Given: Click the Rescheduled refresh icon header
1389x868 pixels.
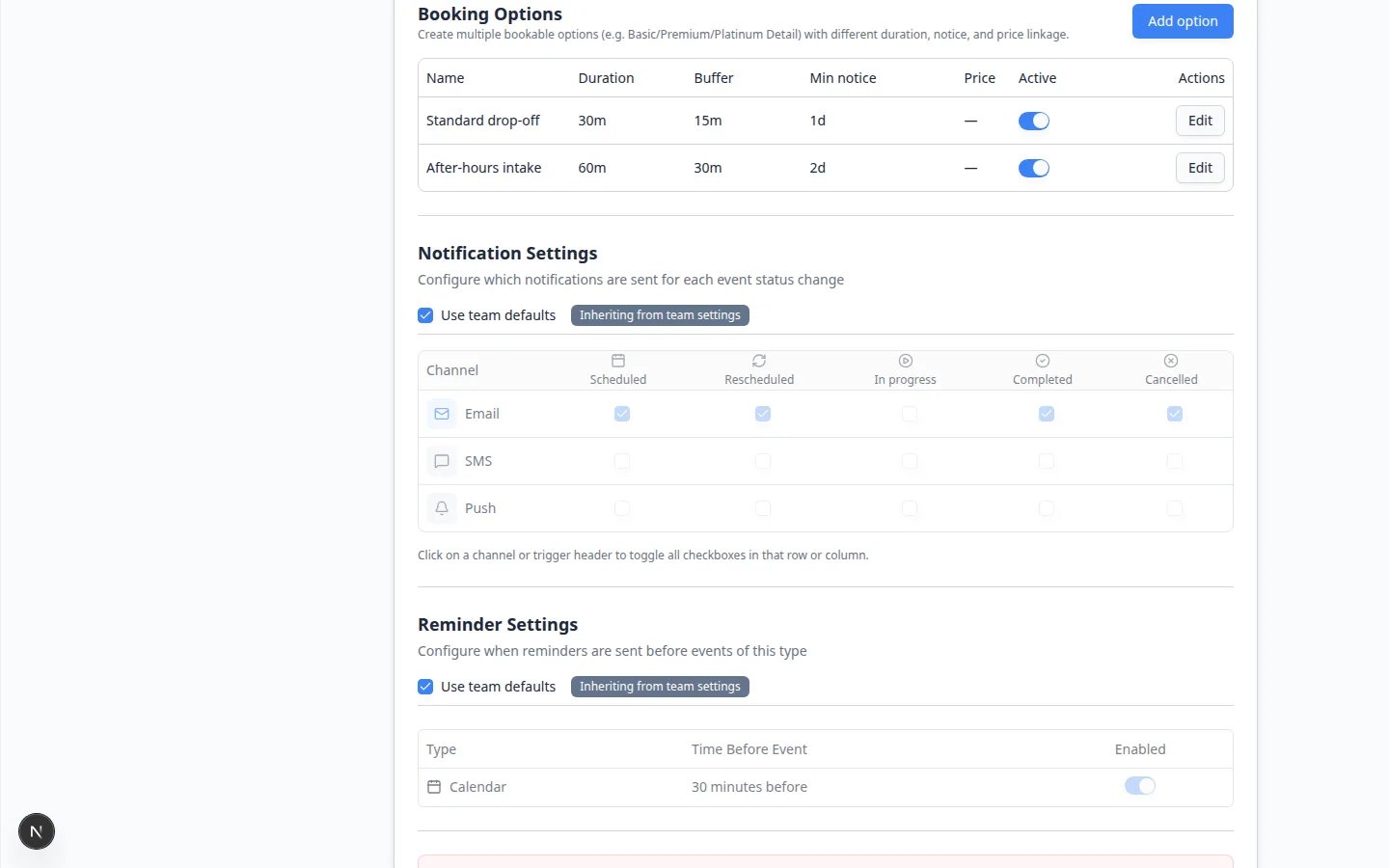Looking at the screenshot, I should pyautogui.click(x=759, y=361).
